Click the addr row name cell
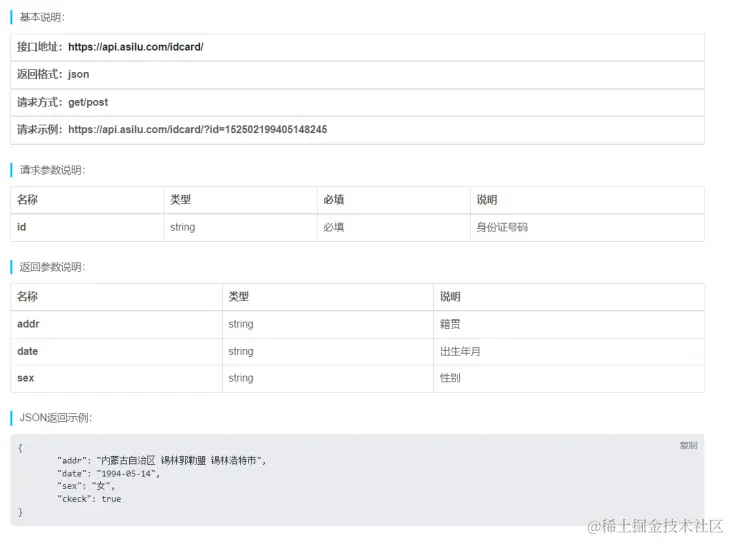The width and height of the screenshot is (729, 540). 117,324
